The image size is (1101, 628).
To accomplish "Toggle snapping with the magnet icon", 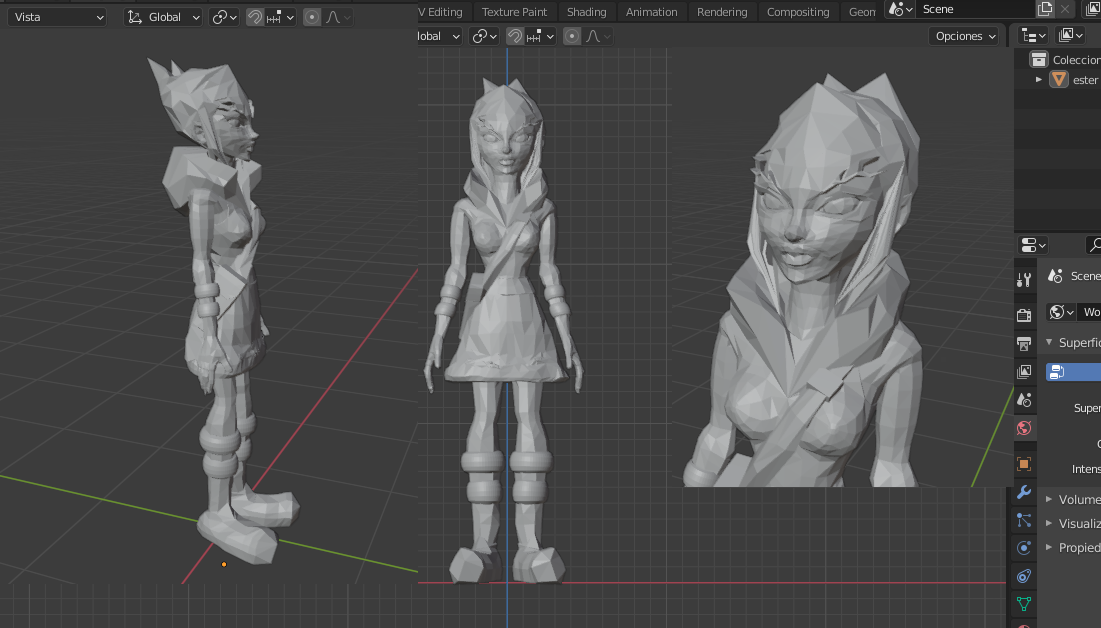I will click(254, 17).
